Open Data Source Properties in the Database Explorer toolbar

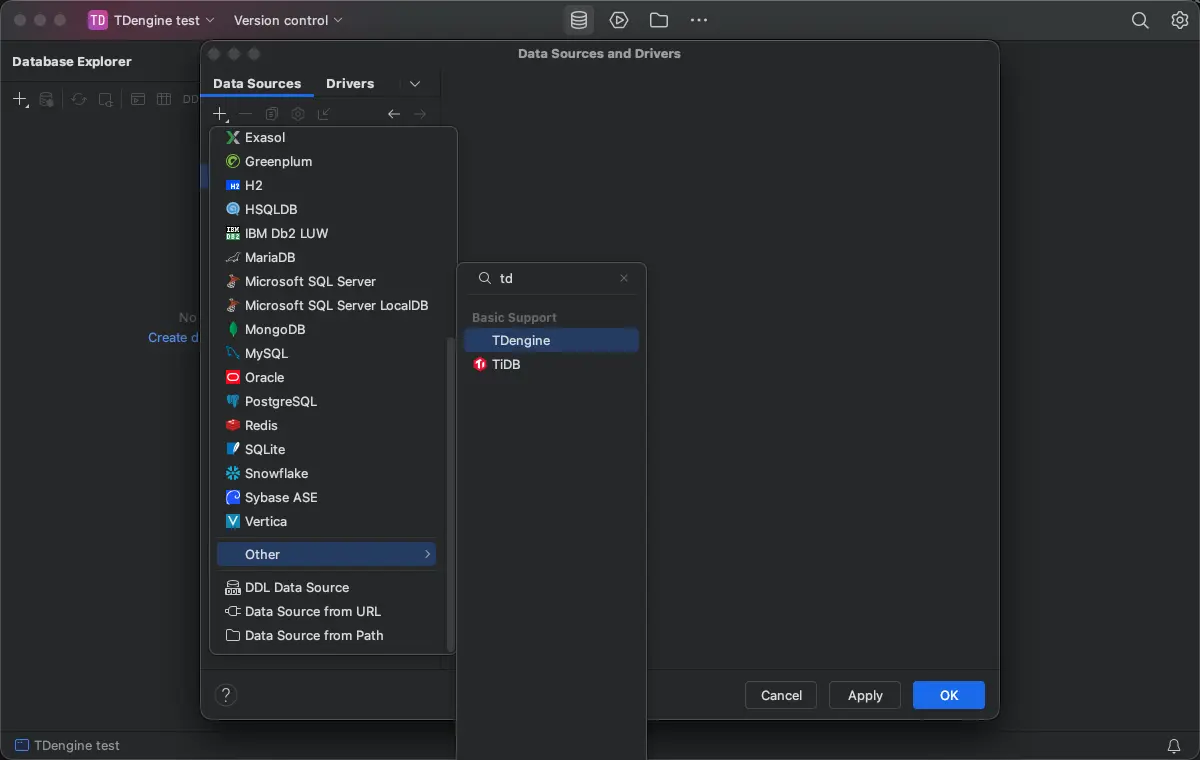point(46,99)
